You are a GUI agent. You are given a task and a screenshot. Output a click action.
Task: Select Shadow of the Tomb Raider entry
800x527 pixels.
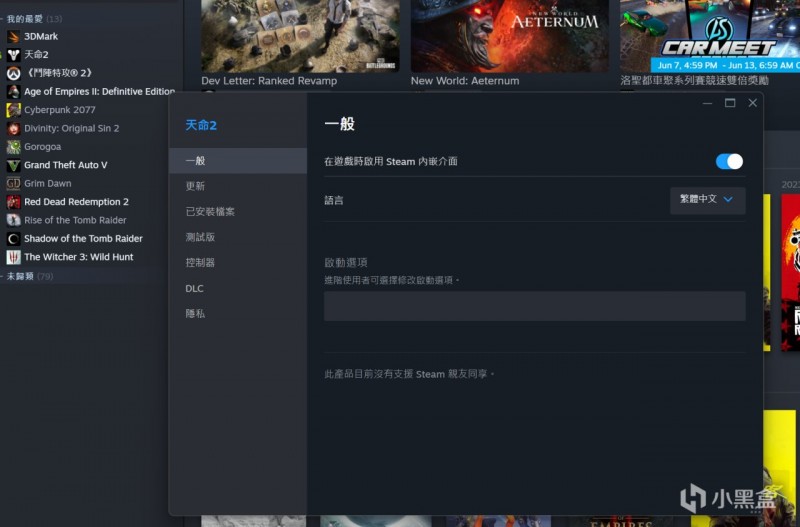click(x=83, y=238)
